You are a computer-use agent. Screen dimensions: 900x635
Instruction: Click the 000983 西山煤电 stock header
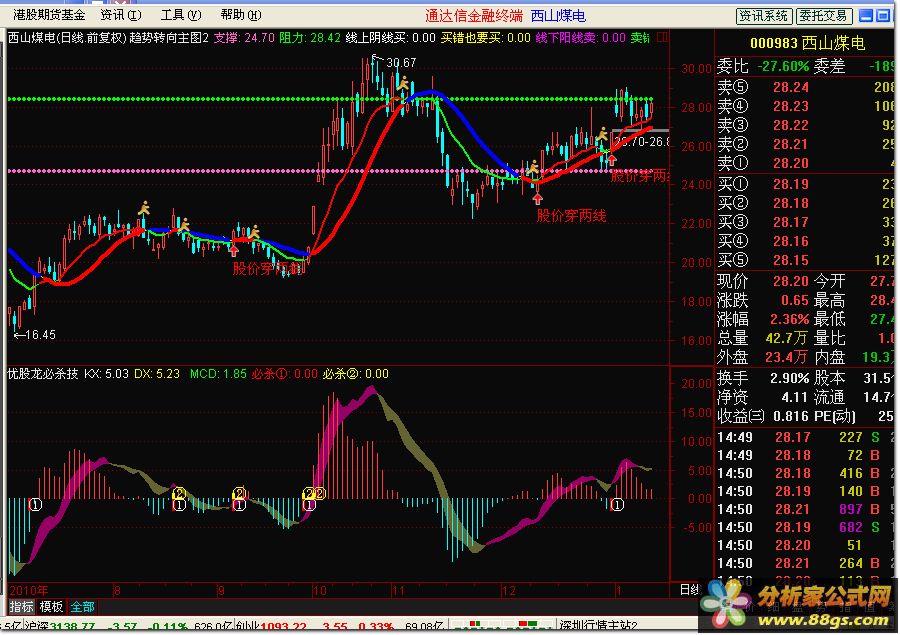point(807,43)
